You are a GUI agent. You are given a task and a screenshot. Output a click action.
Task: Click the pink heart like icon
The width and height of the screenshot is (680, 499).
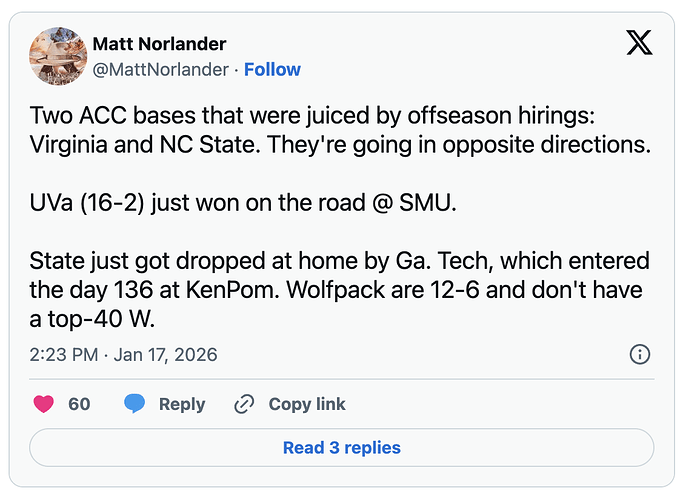pyautogui.click(x=44, y=404)
